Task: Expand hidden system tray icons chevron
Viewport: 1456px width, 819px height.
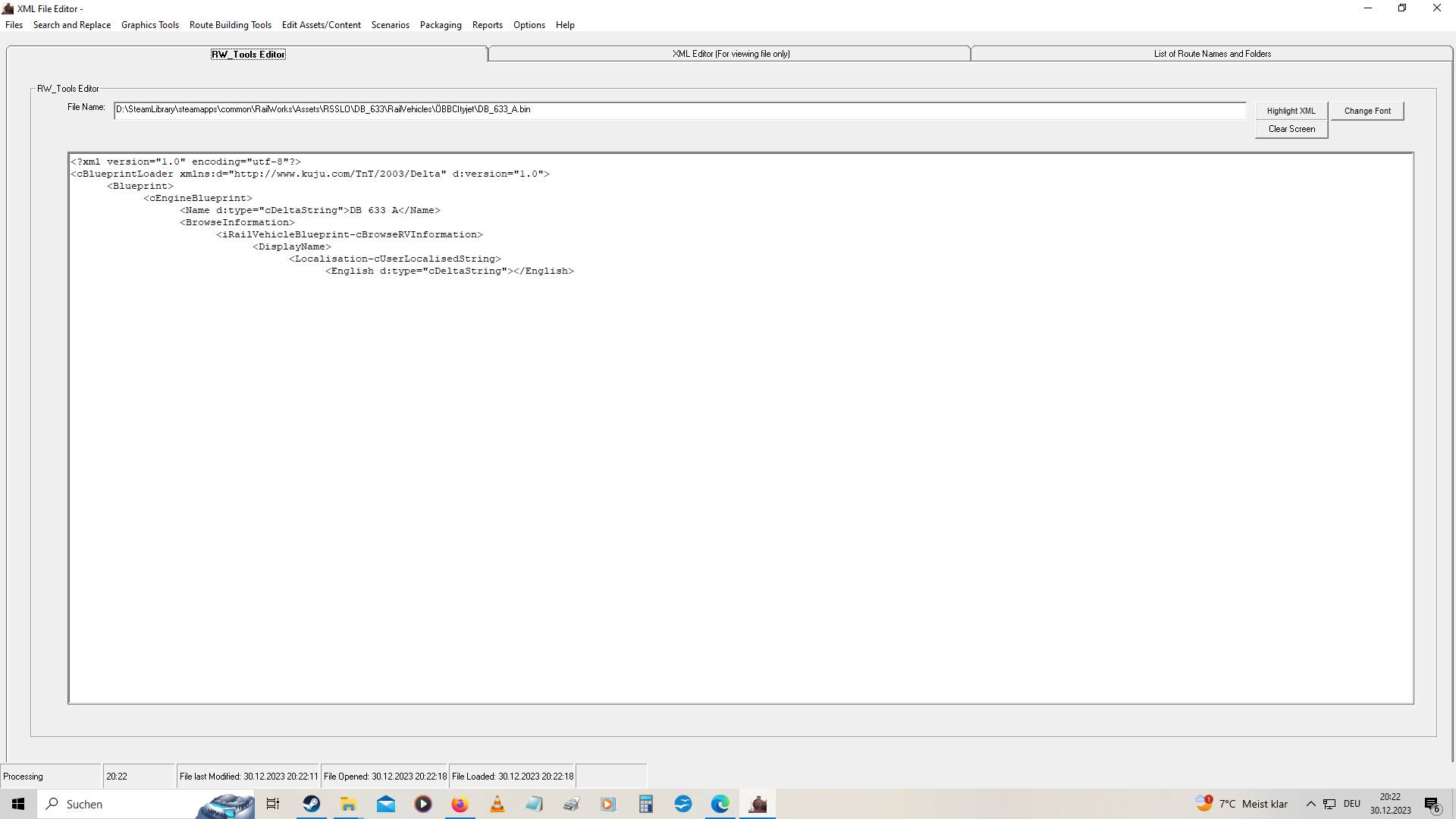Action: point(1310,804)
